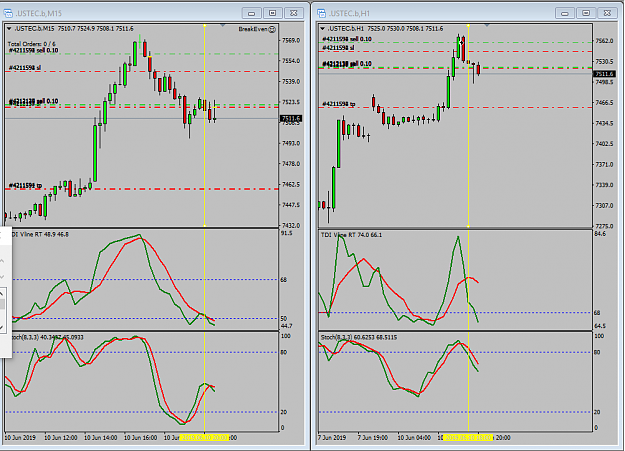Click the chart shift triangle marker atop the M15 chart
This screenshot has height=451, width=625.
coord(223,26)
